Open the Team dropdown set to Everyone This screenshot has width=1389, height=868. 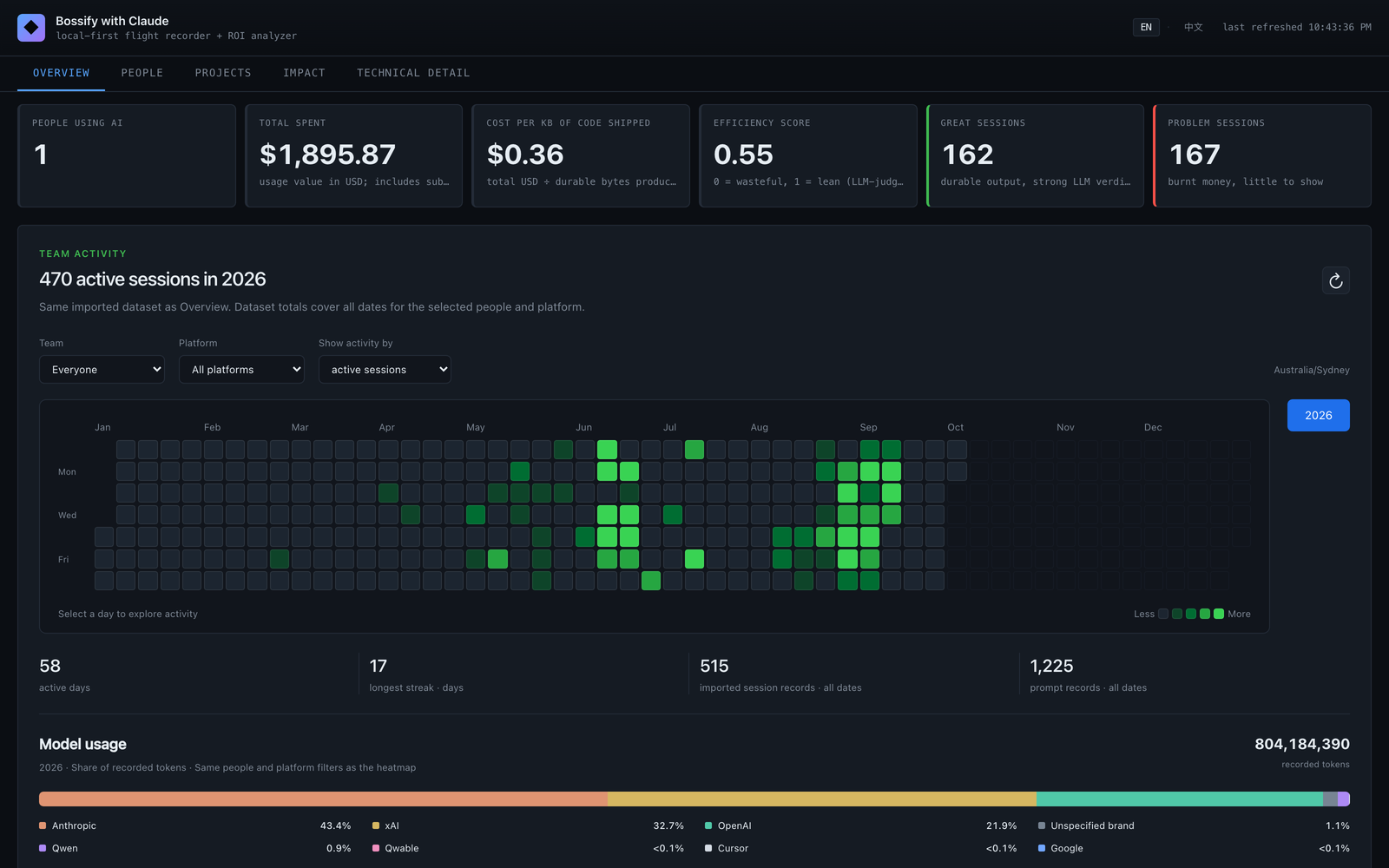point(102,369)
